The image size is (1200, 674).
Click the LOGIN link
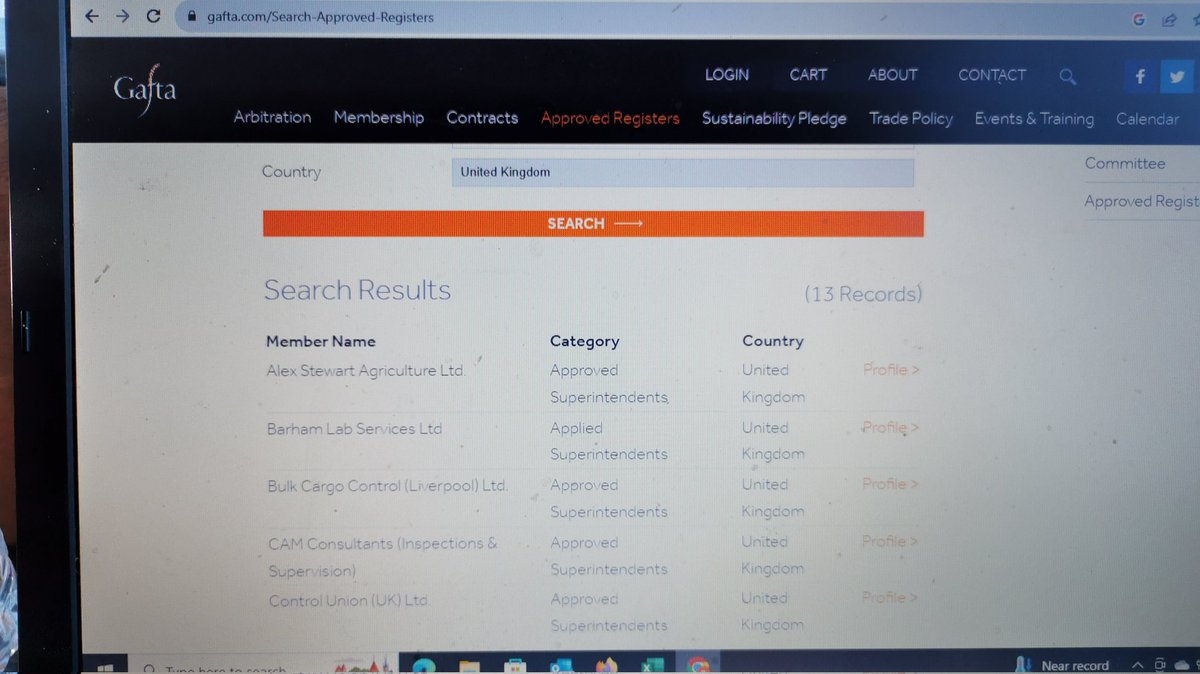[x=727, y=75]
